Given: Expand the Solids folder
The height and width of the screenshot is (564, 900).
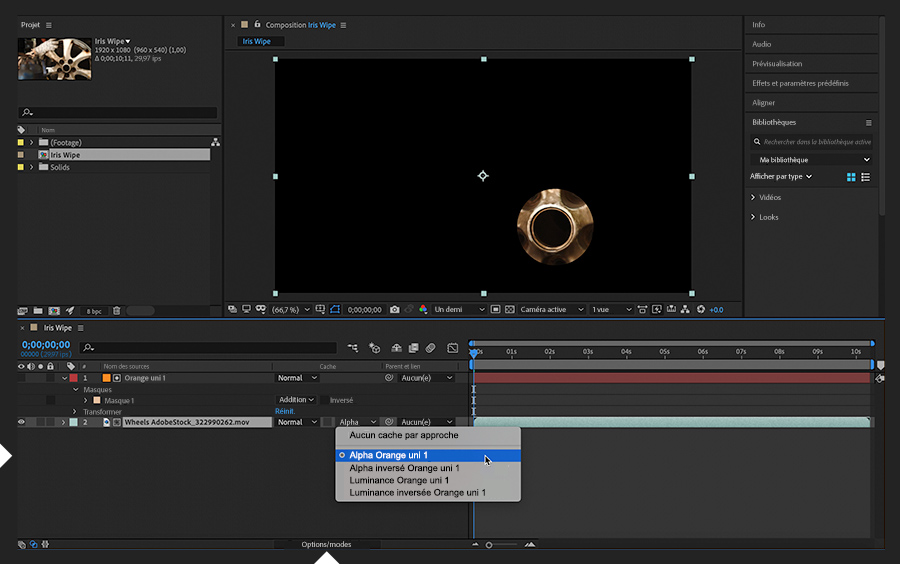Looking at the screenshot, I should [x=32, y=167].
